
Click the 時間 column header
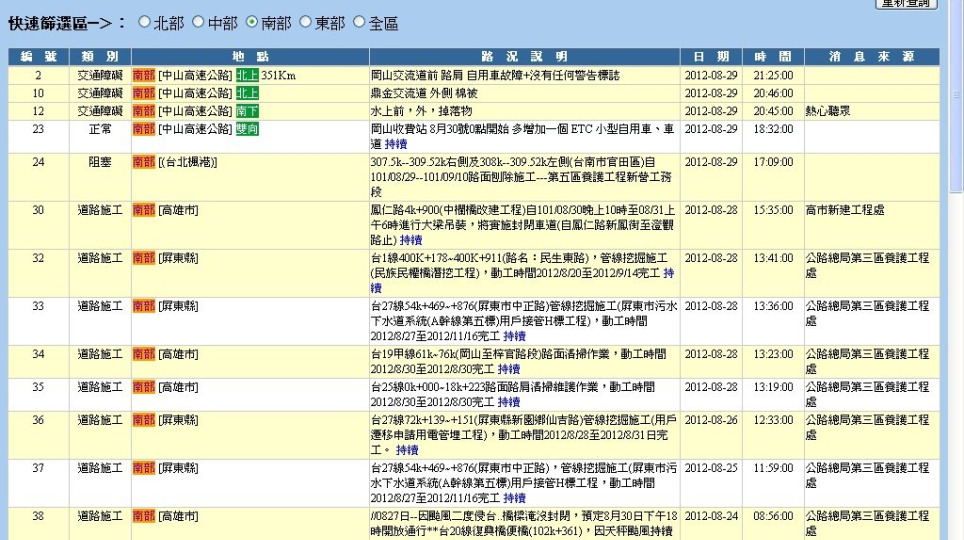[772, 57]
